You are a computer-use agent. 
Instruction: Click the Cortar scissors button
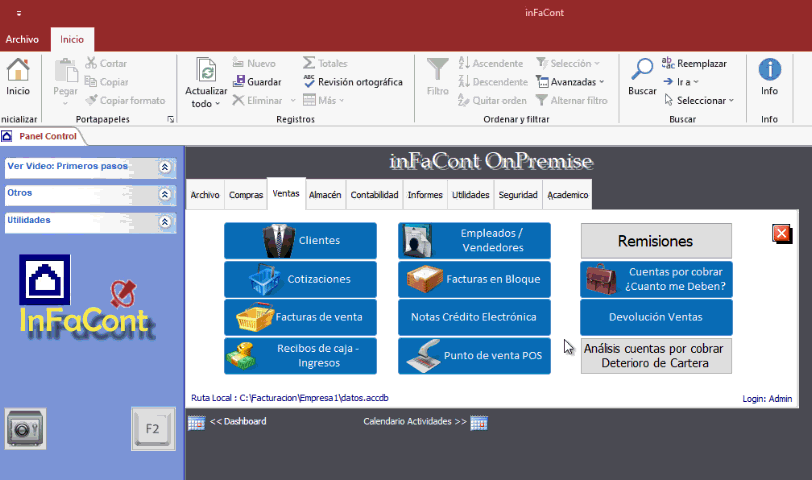(106, 63)
